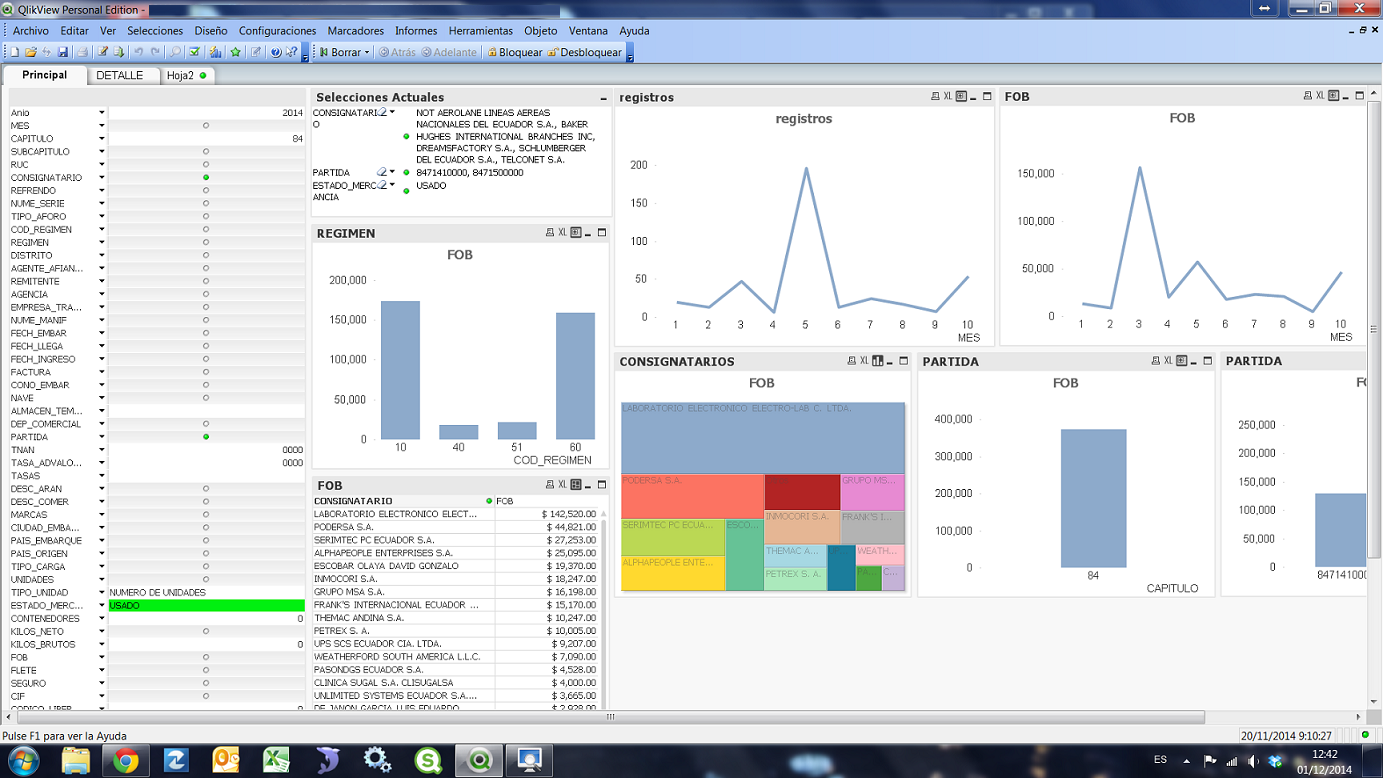The width and height of the screenshot is (1383, 778).
Task: Open Outlook from the taskbar
Action: point(226,761)
